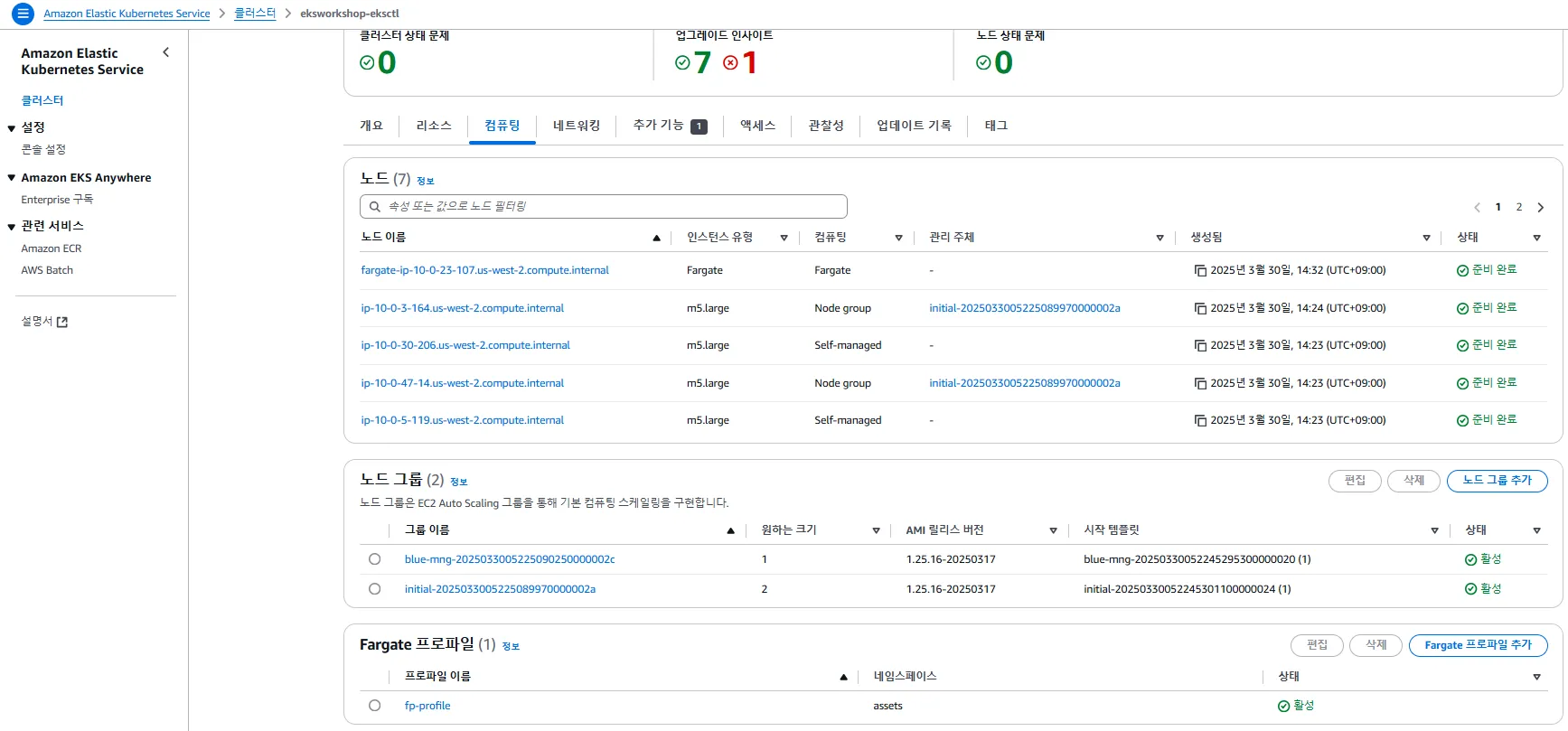This screenshot has width=1568, height=731.
Task: Open the 관리 주체 column filter dropdown
Action: [x=1160, y=238]
